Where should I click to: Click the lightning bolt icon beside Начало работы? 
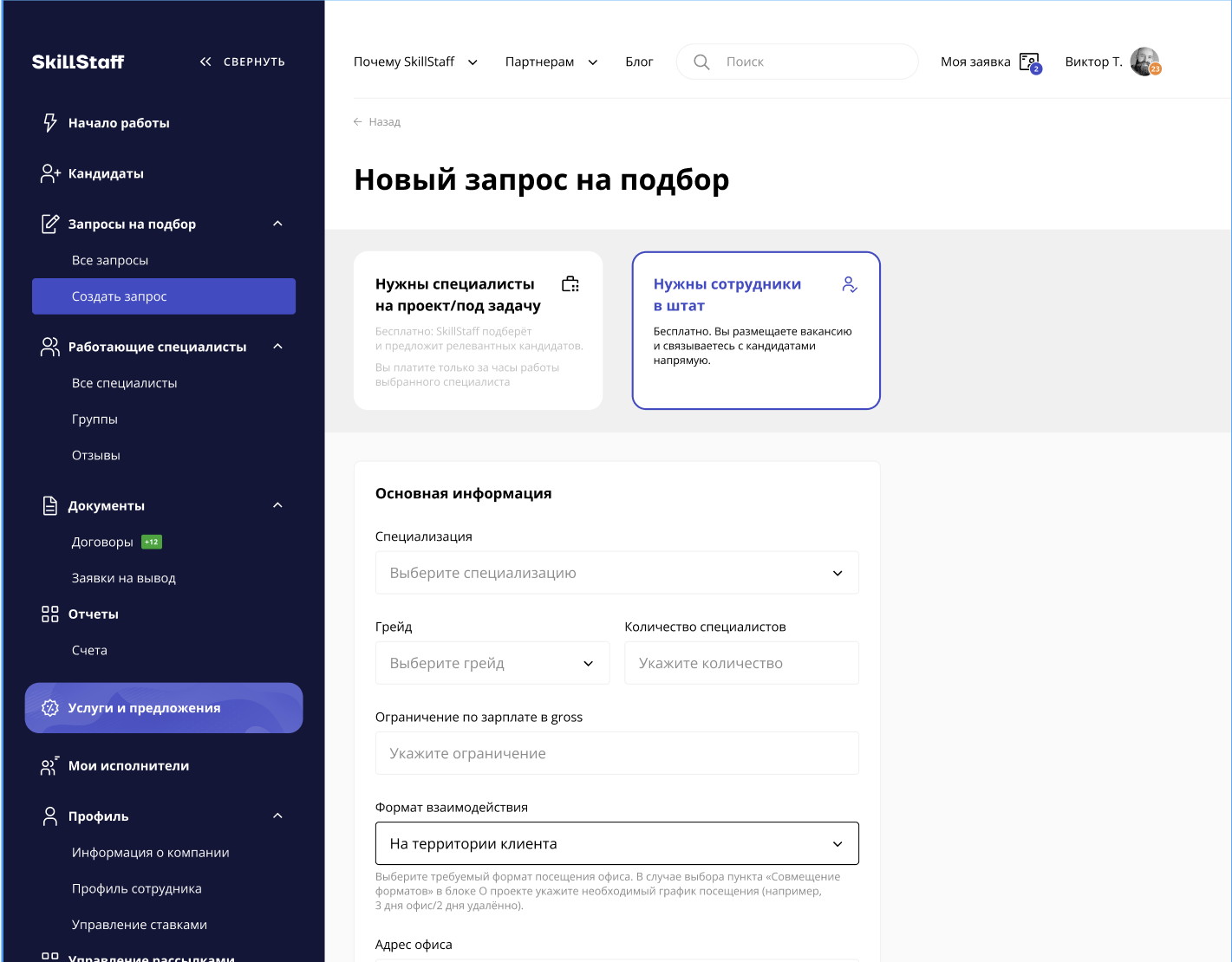pyautogui.click(x=50, y=123)
